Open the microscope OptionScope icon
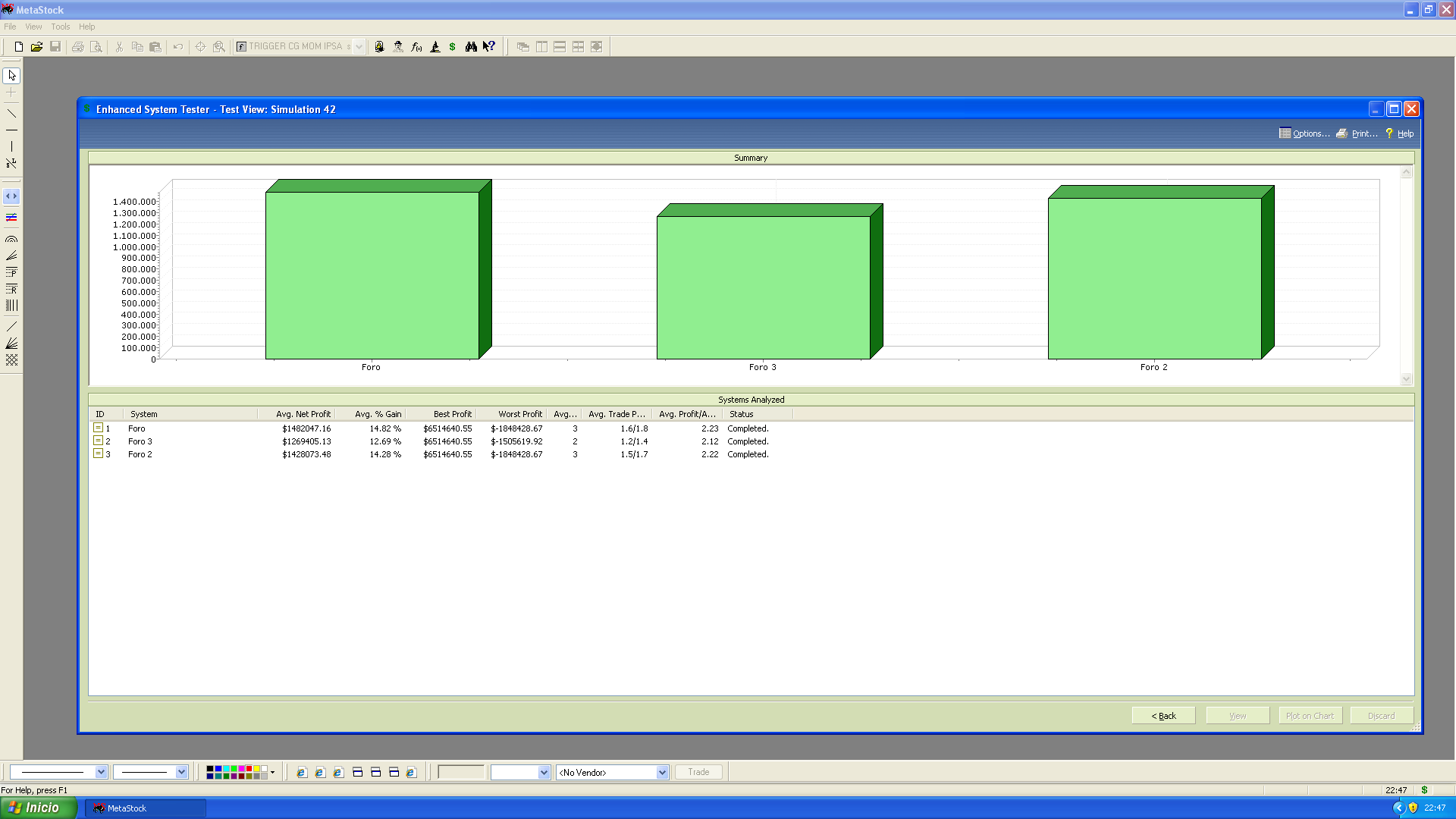This screenshot has width=1456, height=819. click(435, 46)
